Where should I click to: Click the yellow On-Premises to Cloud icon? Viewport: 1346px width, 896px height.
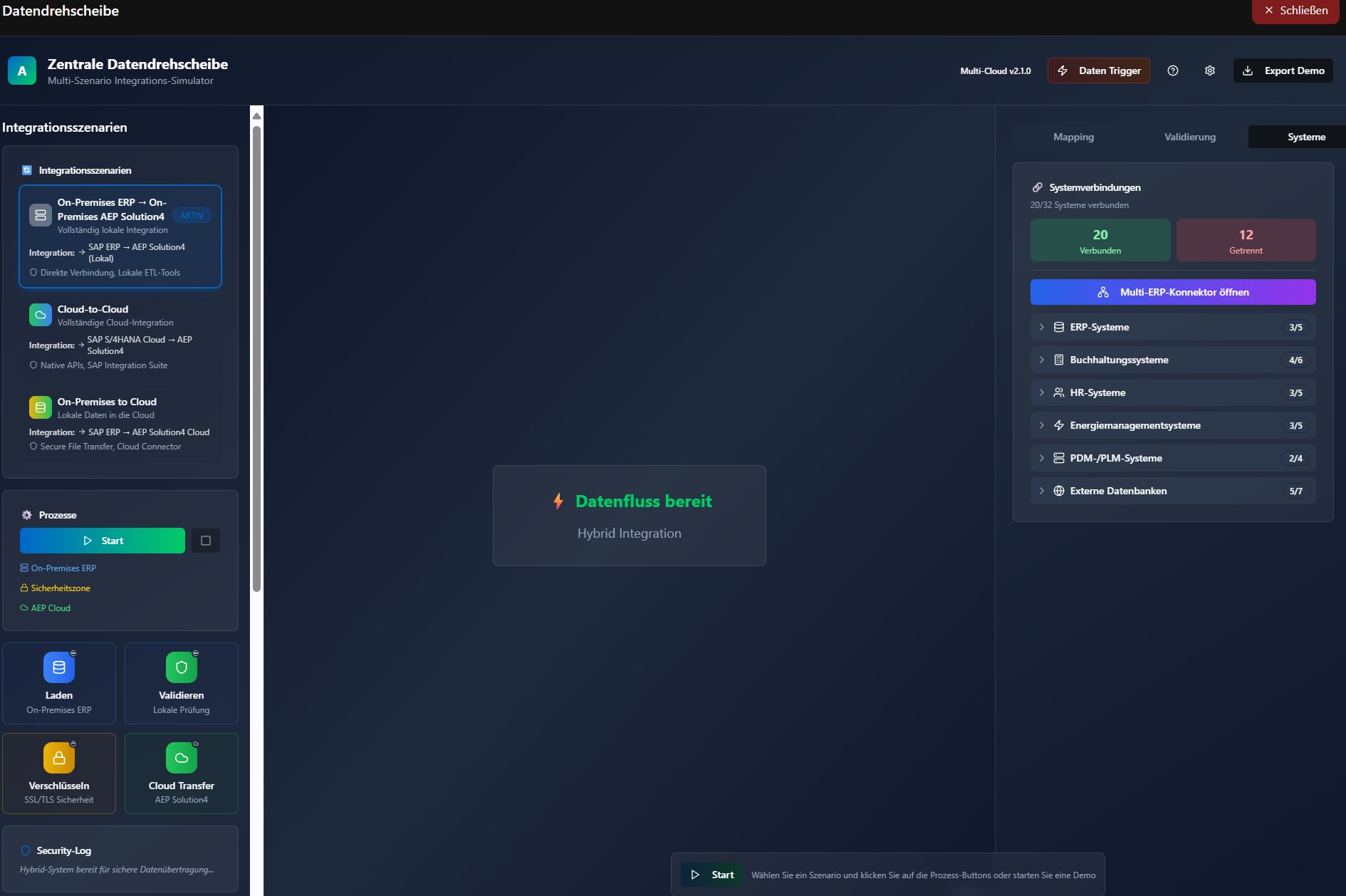pos(41,407)
